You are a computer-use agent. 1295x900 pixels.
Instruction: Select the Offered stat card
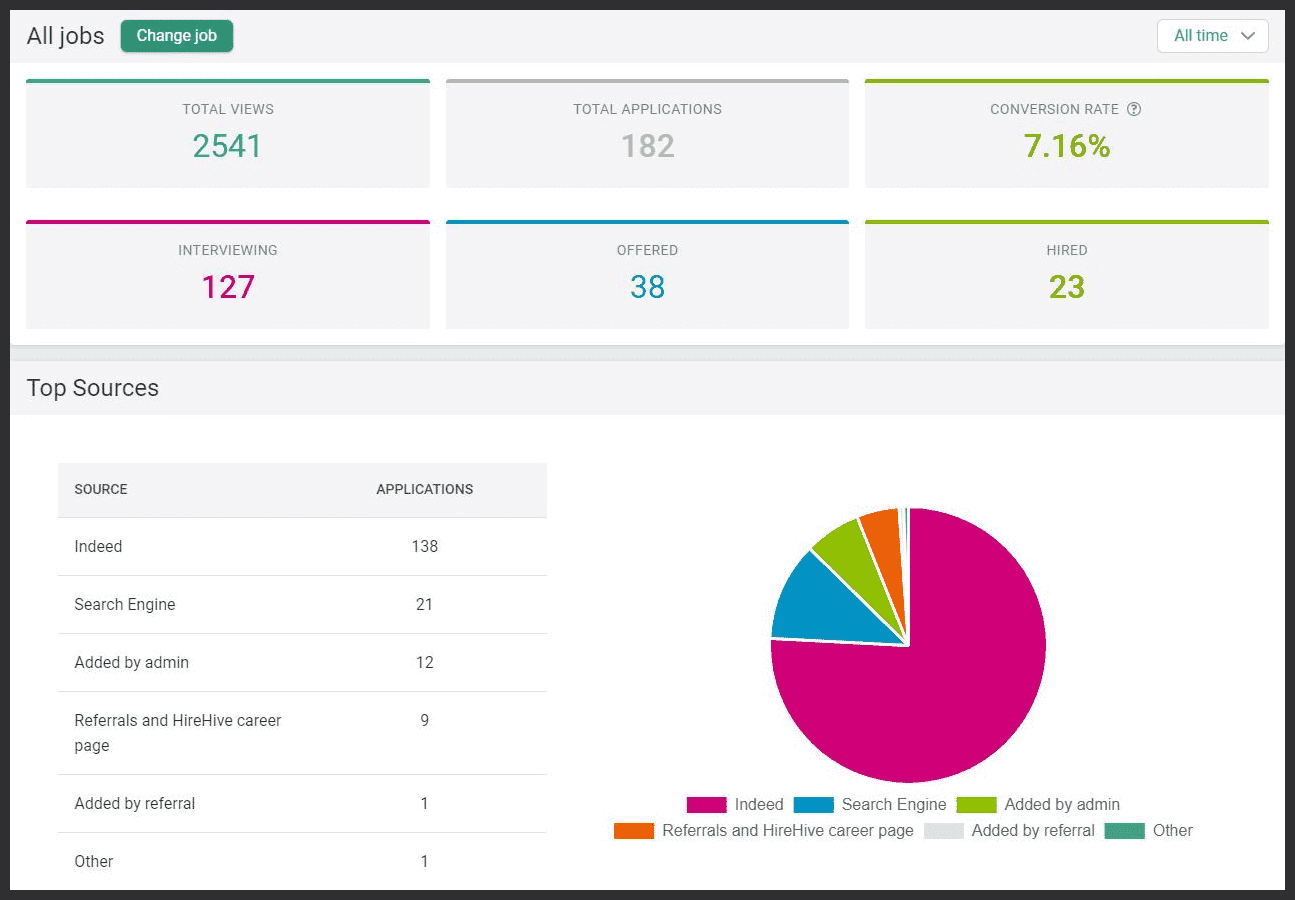tap(647, 275)
